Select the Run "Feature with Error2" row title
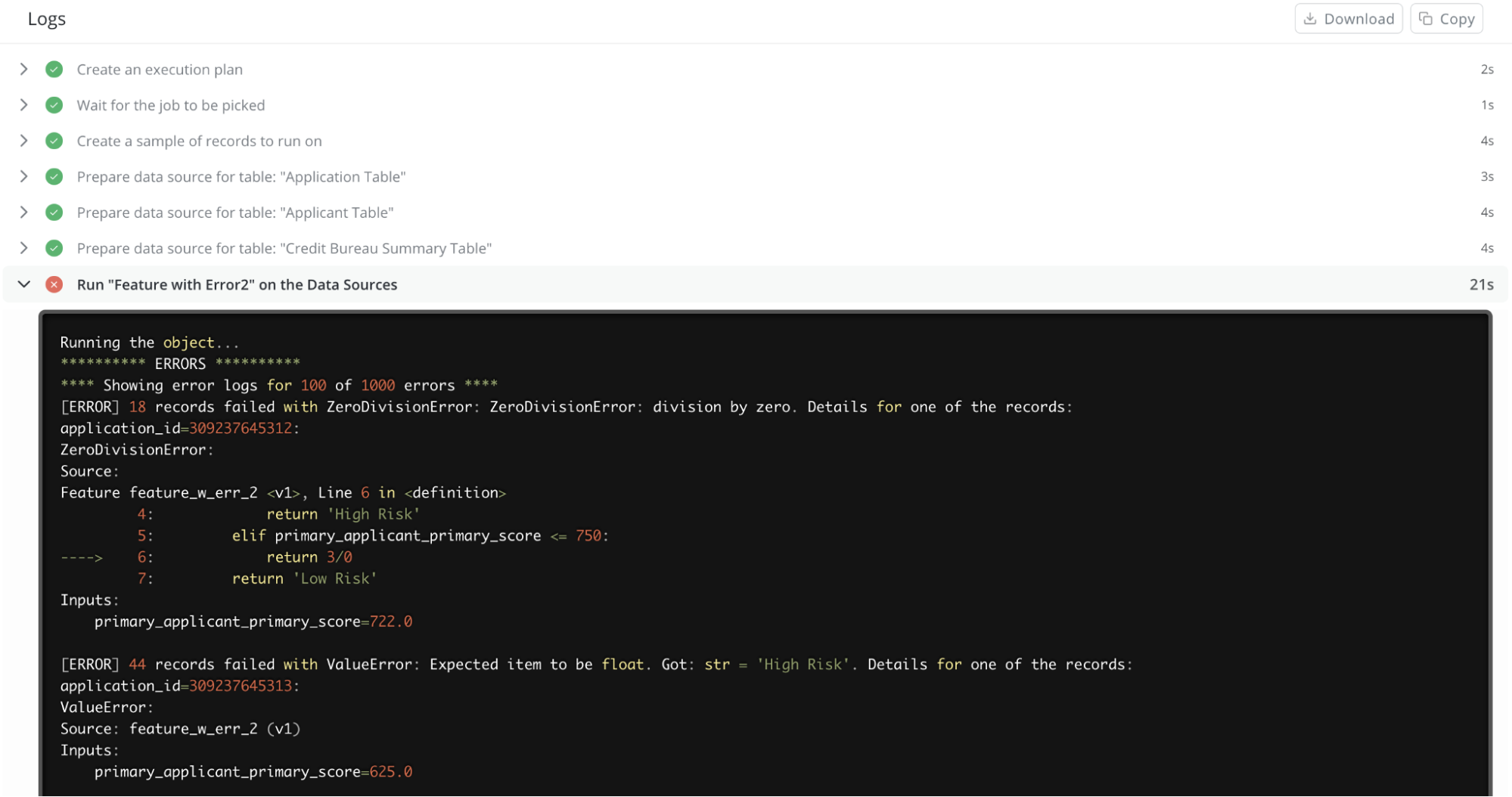The width and height of the screenshot is (1512, 797). 237,284
